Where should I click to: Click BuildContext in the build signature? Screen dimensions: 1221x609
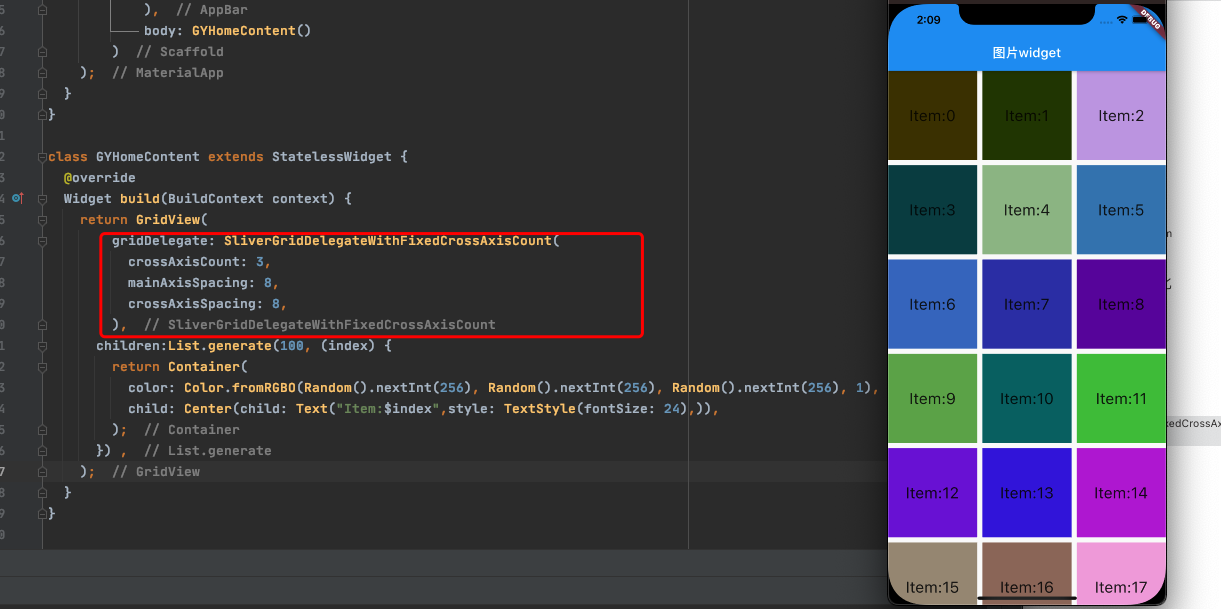(216, 199)
